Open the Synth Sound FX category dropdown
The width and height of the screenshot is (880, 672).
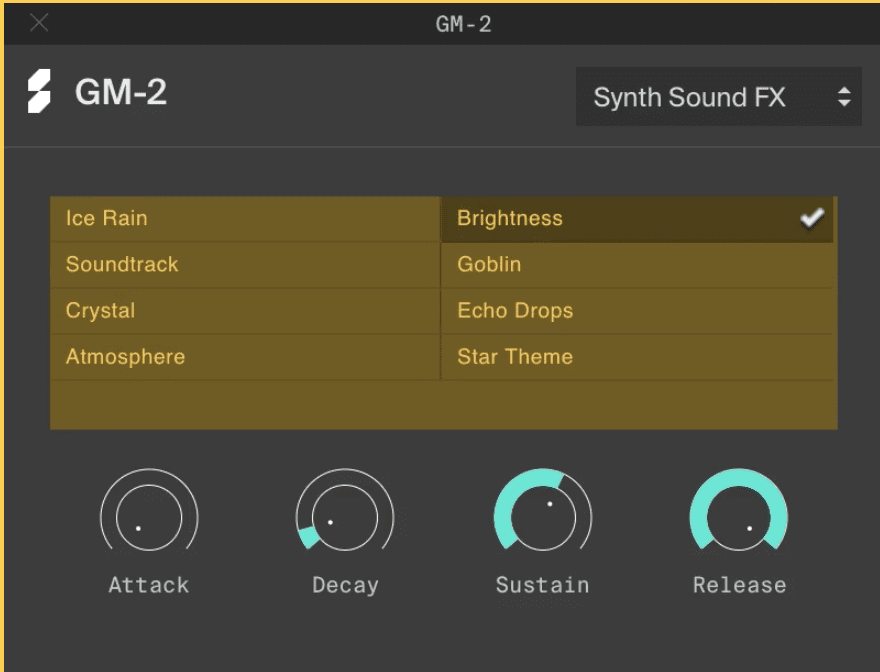[718, 97]
